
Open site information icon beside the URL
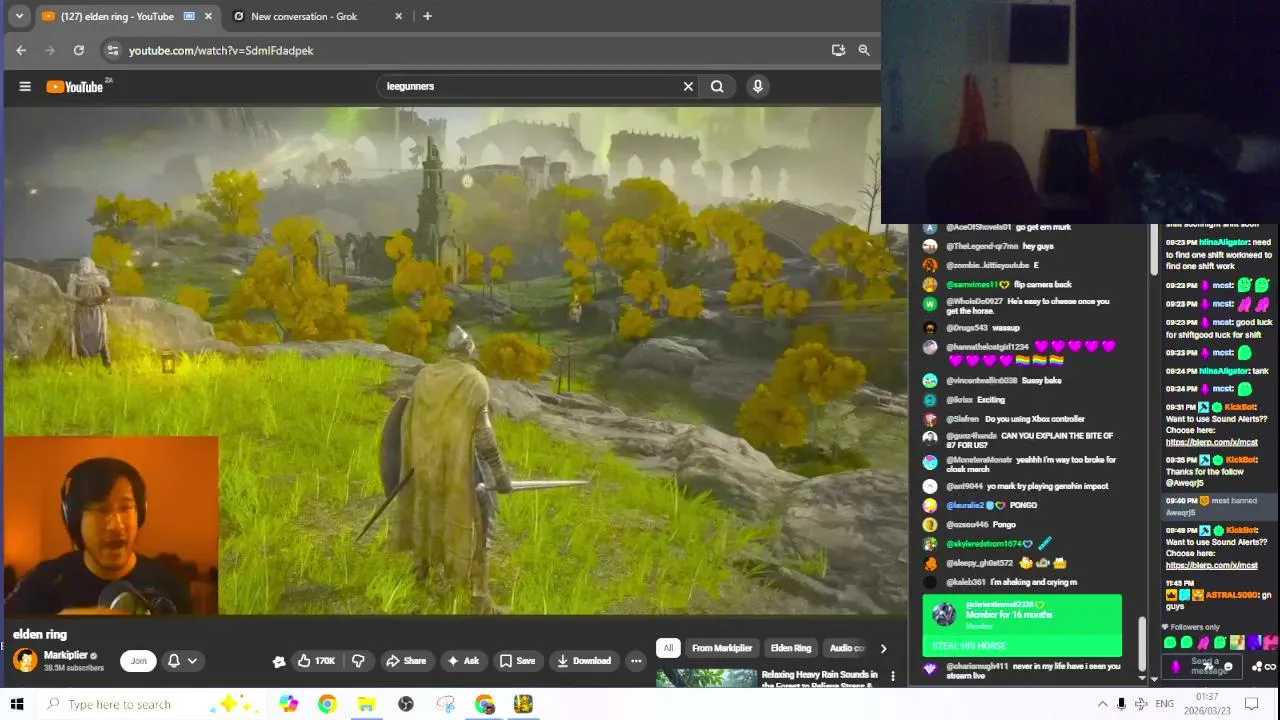(x=113, y=50)
